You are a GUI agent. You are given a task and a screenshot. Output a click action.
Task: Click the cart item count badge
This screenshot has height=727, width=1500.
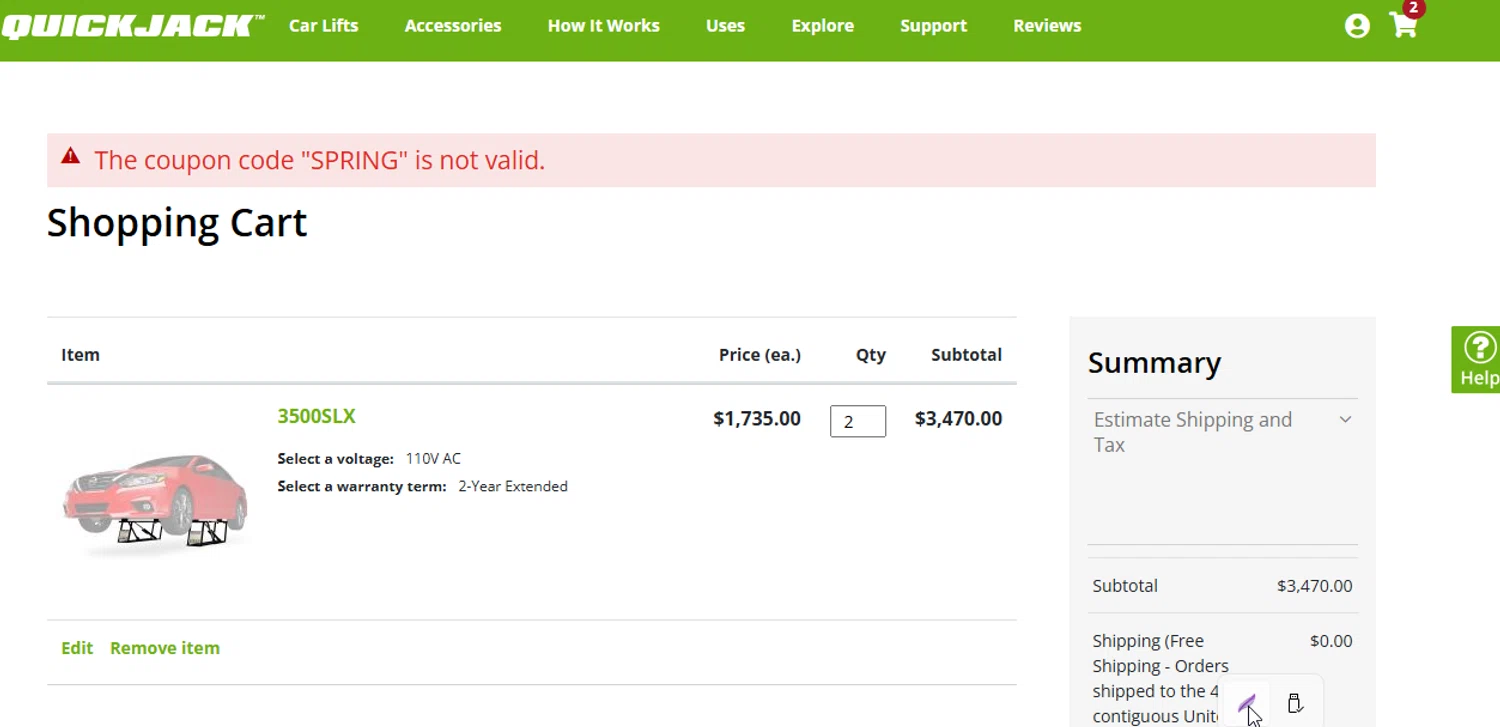point(1413,8)
